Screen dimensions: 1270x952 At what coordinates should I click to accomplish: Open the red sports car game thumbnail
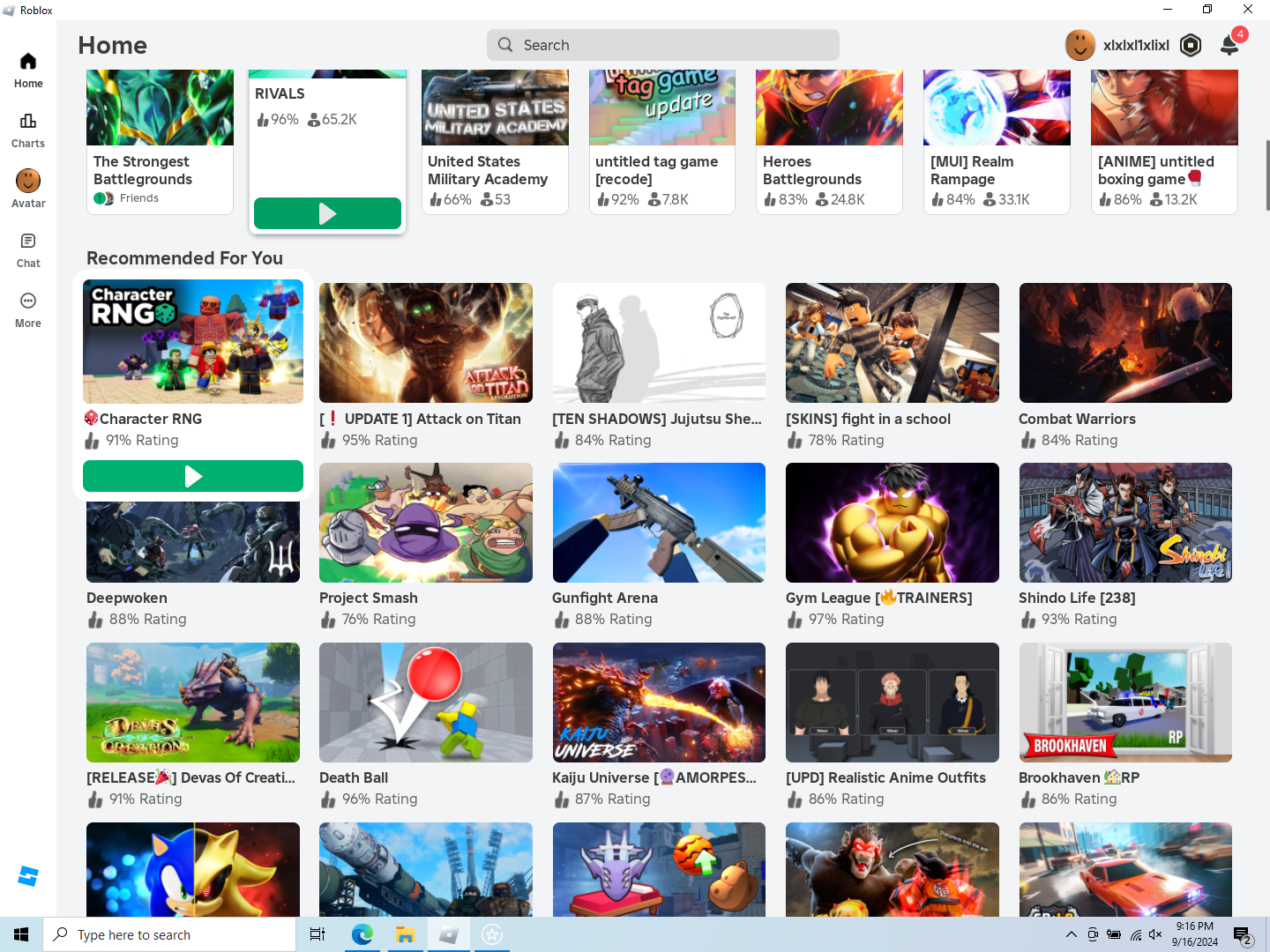coord(1125,869)
